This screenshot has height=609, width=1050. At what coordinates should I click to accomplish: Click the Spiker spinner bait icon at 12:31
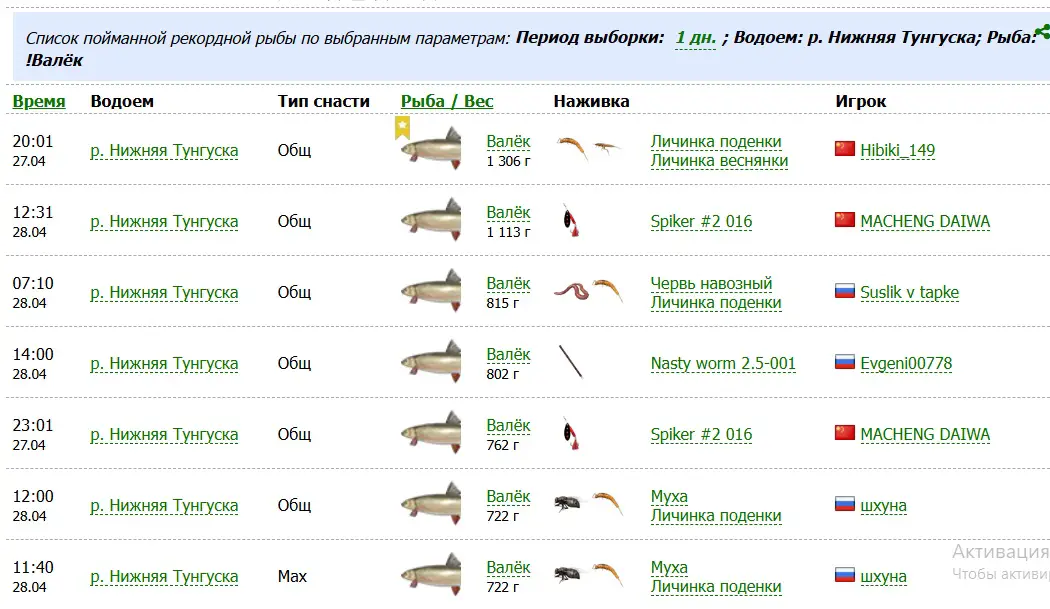tap(571, 221)
